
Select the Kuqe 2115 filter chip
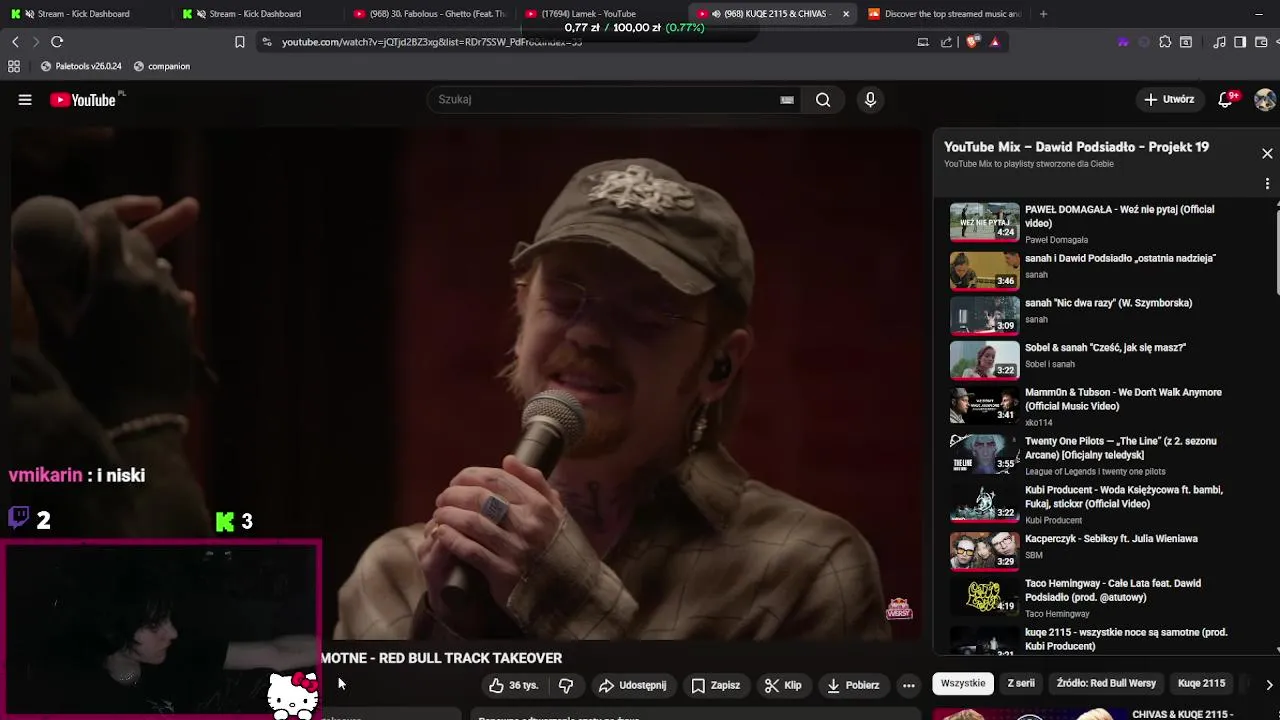click(x=1201, y=683)
